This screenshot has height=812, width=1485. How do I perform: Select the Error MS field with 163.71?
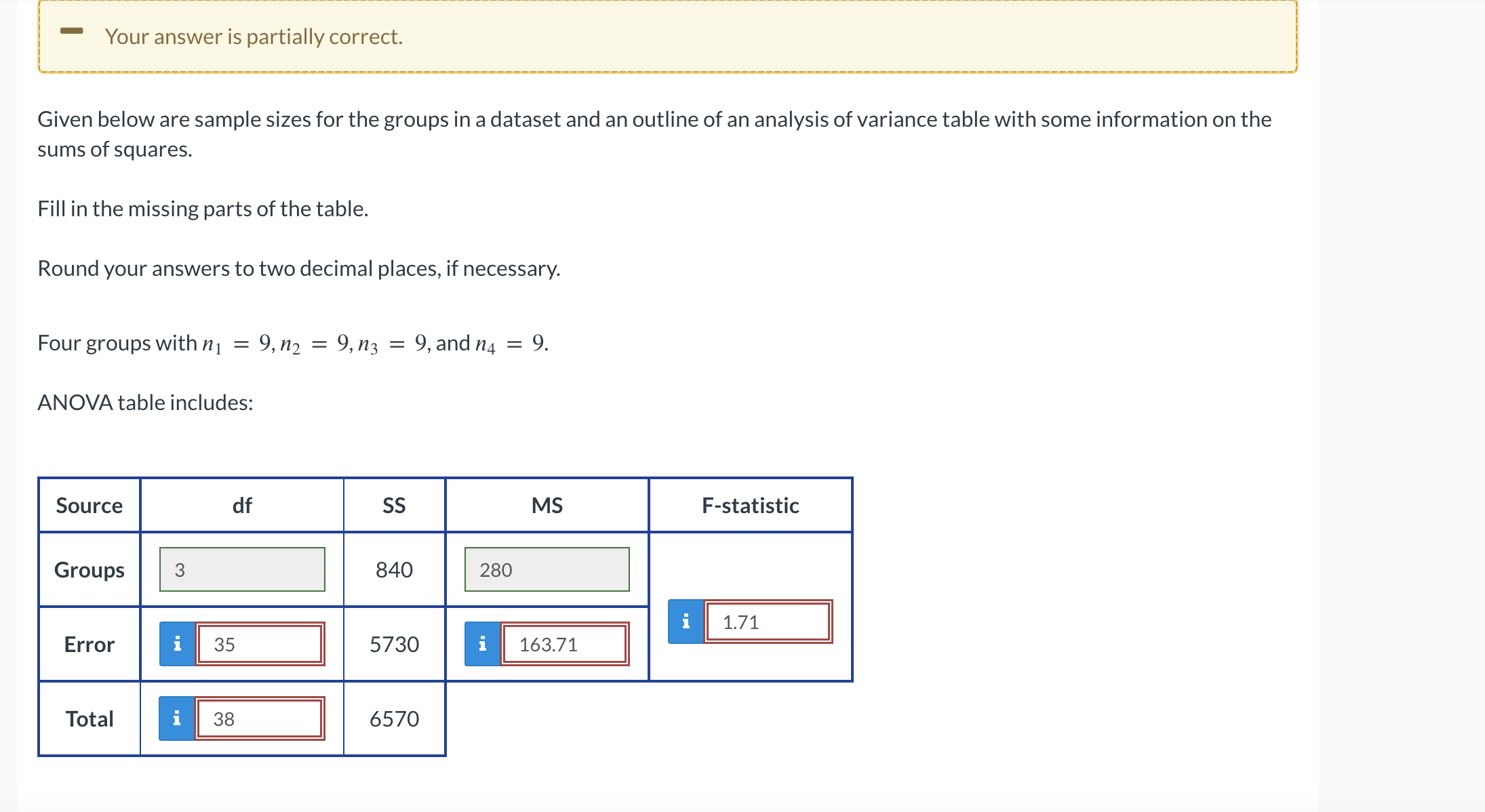click(x=564, y=644)
